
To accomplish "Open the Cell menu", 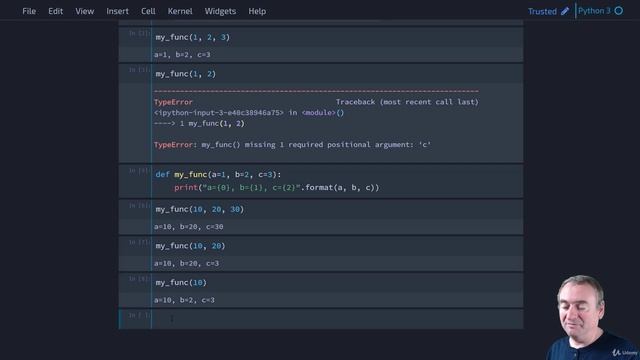I will click(x=148, y=11).
